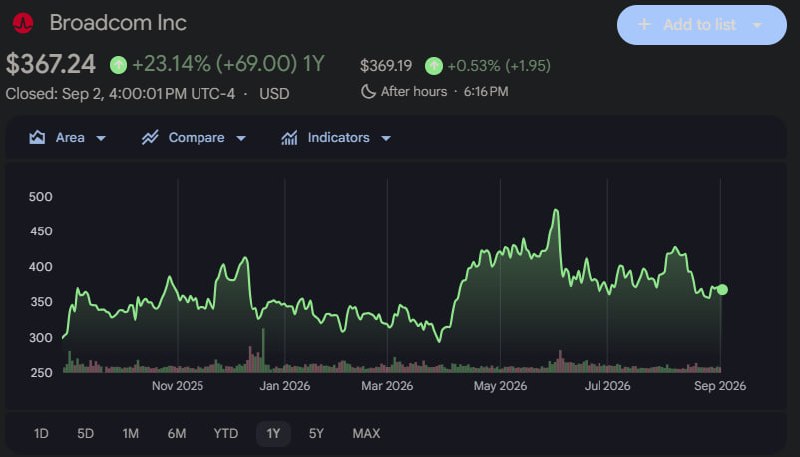Select the 6M time range
This screenshot has height=457, width=800.
pyautogui.click(x=177, y=434)
